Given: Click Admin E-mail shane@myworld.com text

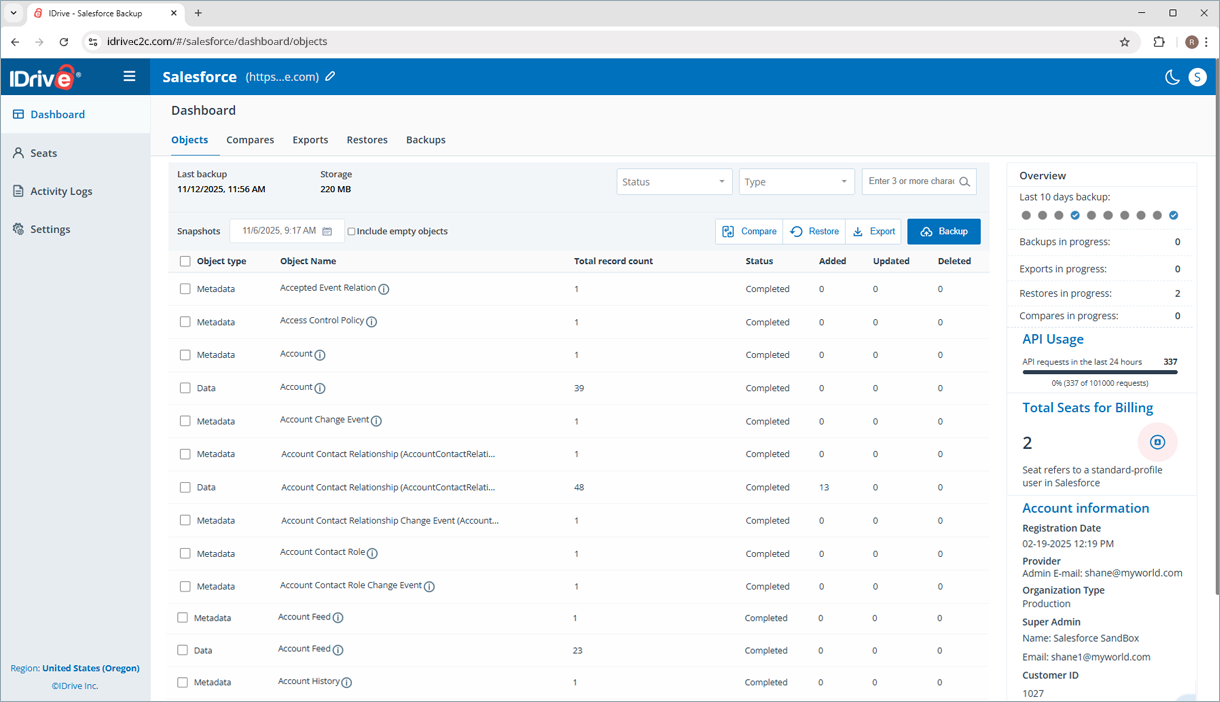Looking at the screenshot, I should [x=1102, y=573].
